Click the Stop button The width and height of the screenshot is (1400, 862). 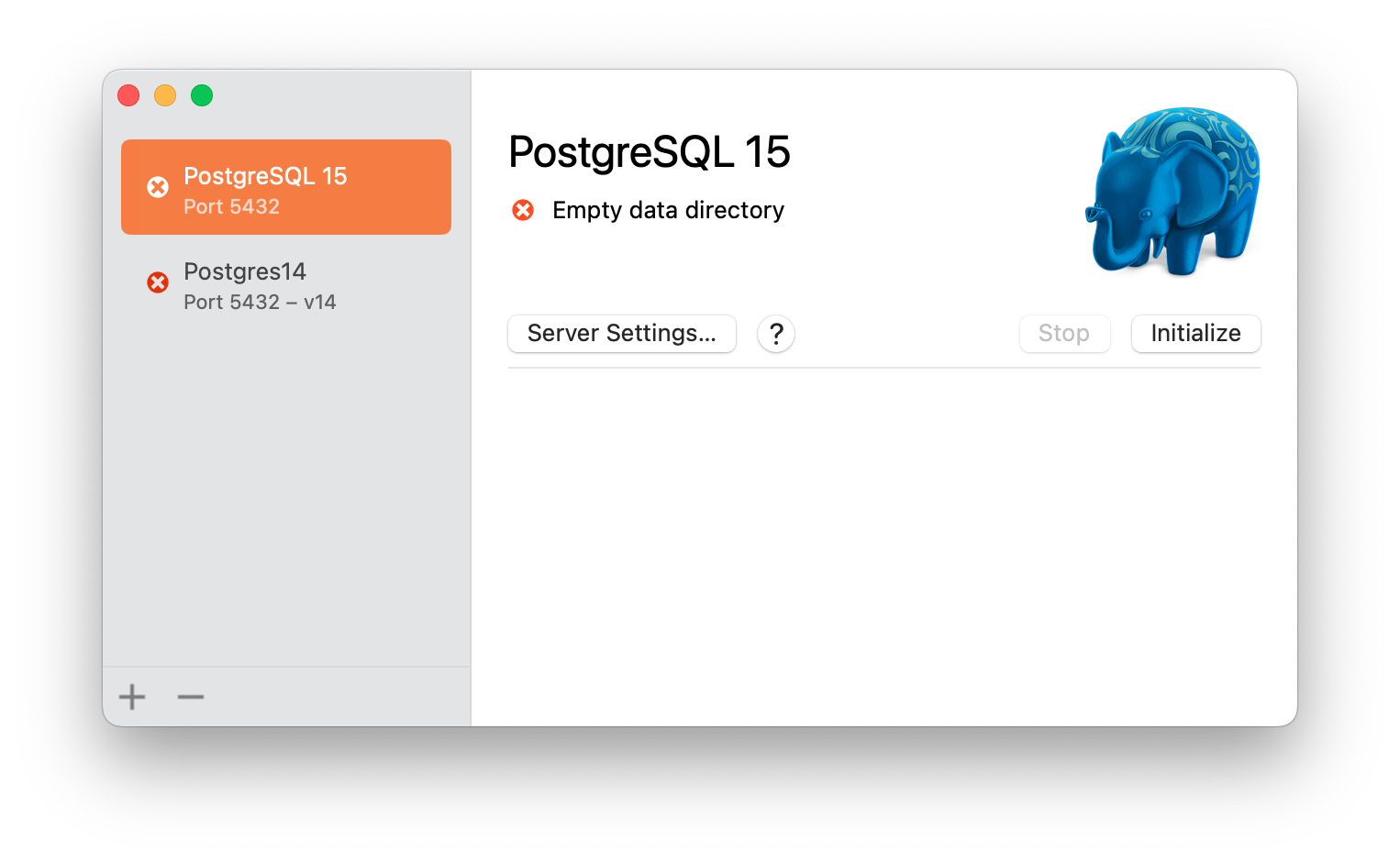(1064, 334)
